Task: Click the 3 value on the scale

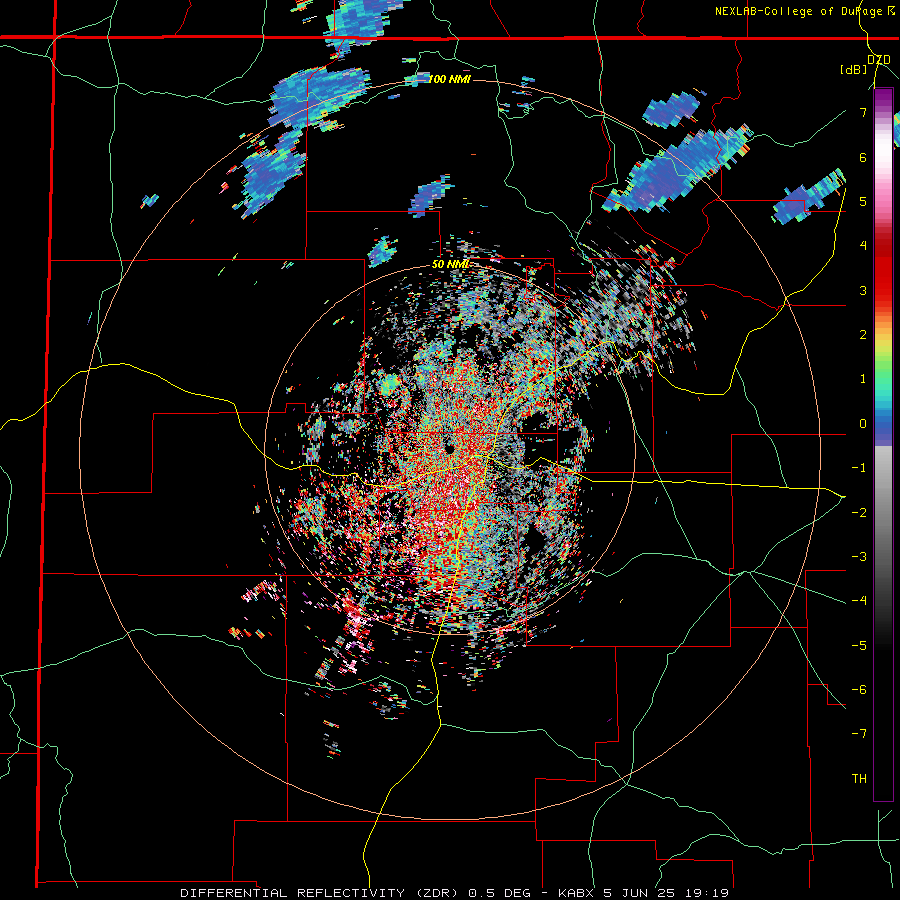Action: [x=863, y=290]
